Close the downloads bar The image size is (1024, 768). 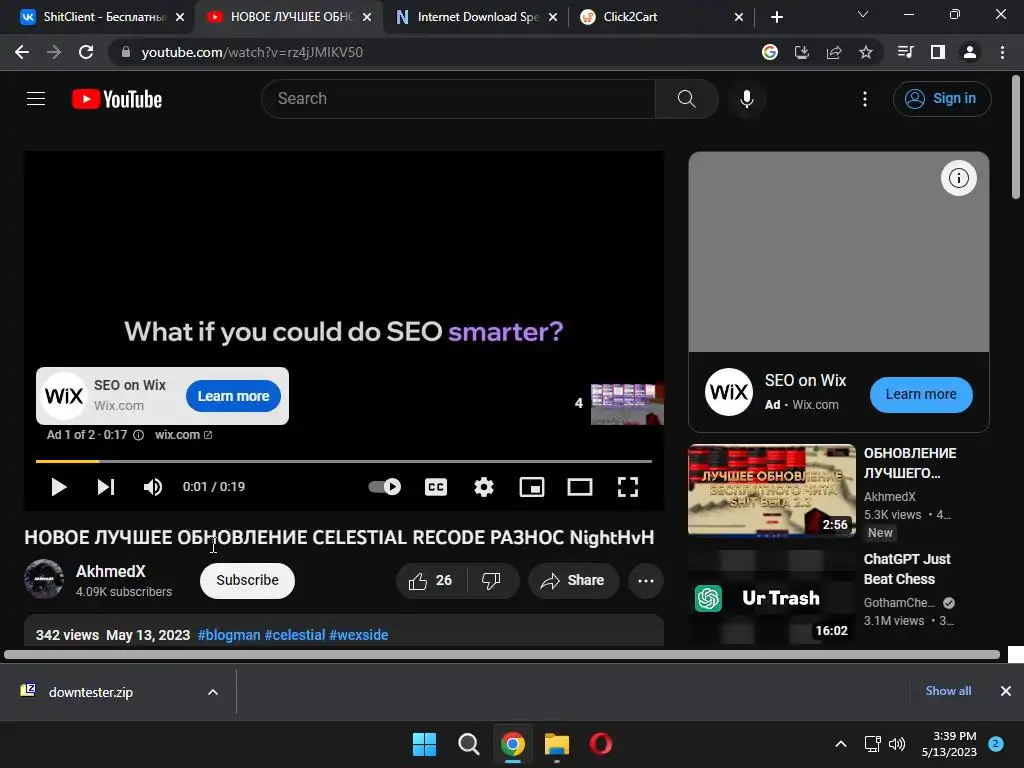[1006, 691]
